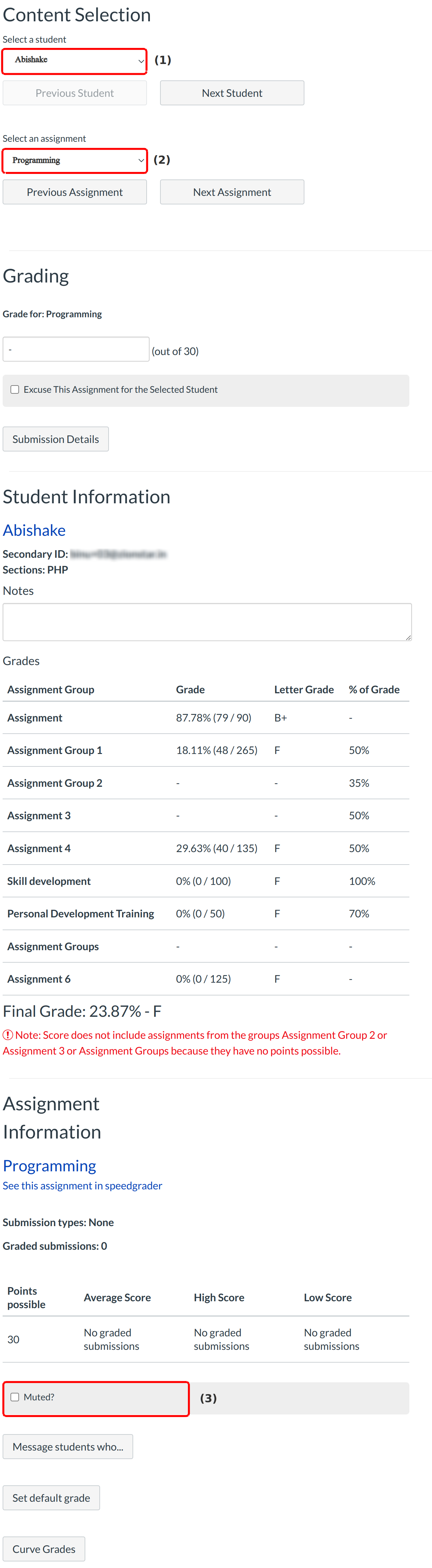
Task: Check Excuse This Assignment for the Selected Student
Action: (x=15, y=390)
